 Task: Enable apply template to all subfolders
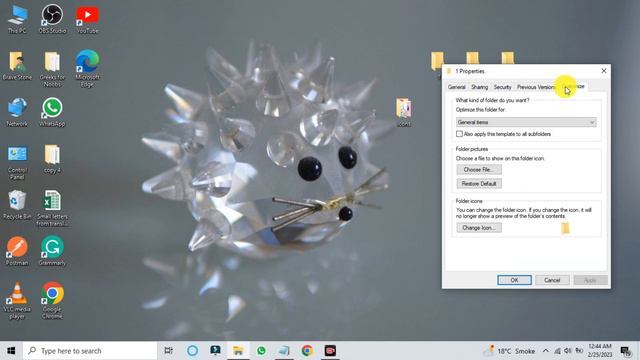(x=459, y=134)
